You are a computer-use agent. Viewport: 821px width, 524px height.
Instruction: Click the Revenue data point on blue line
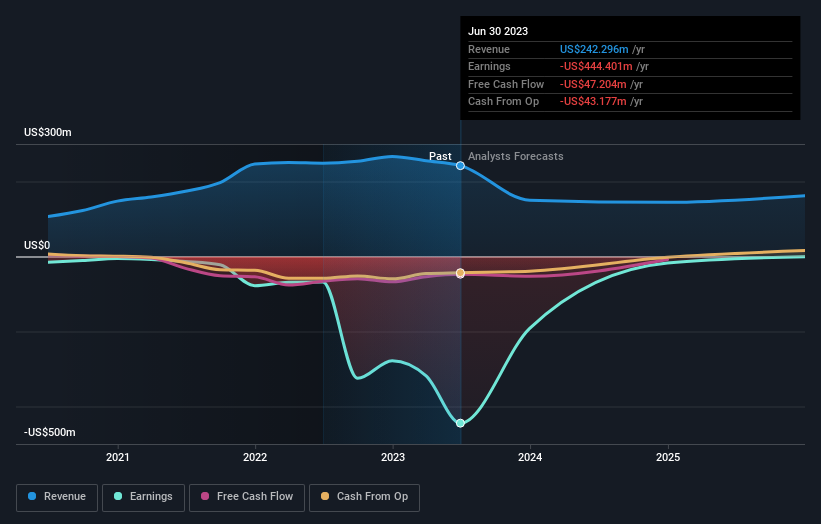[460, 166]
